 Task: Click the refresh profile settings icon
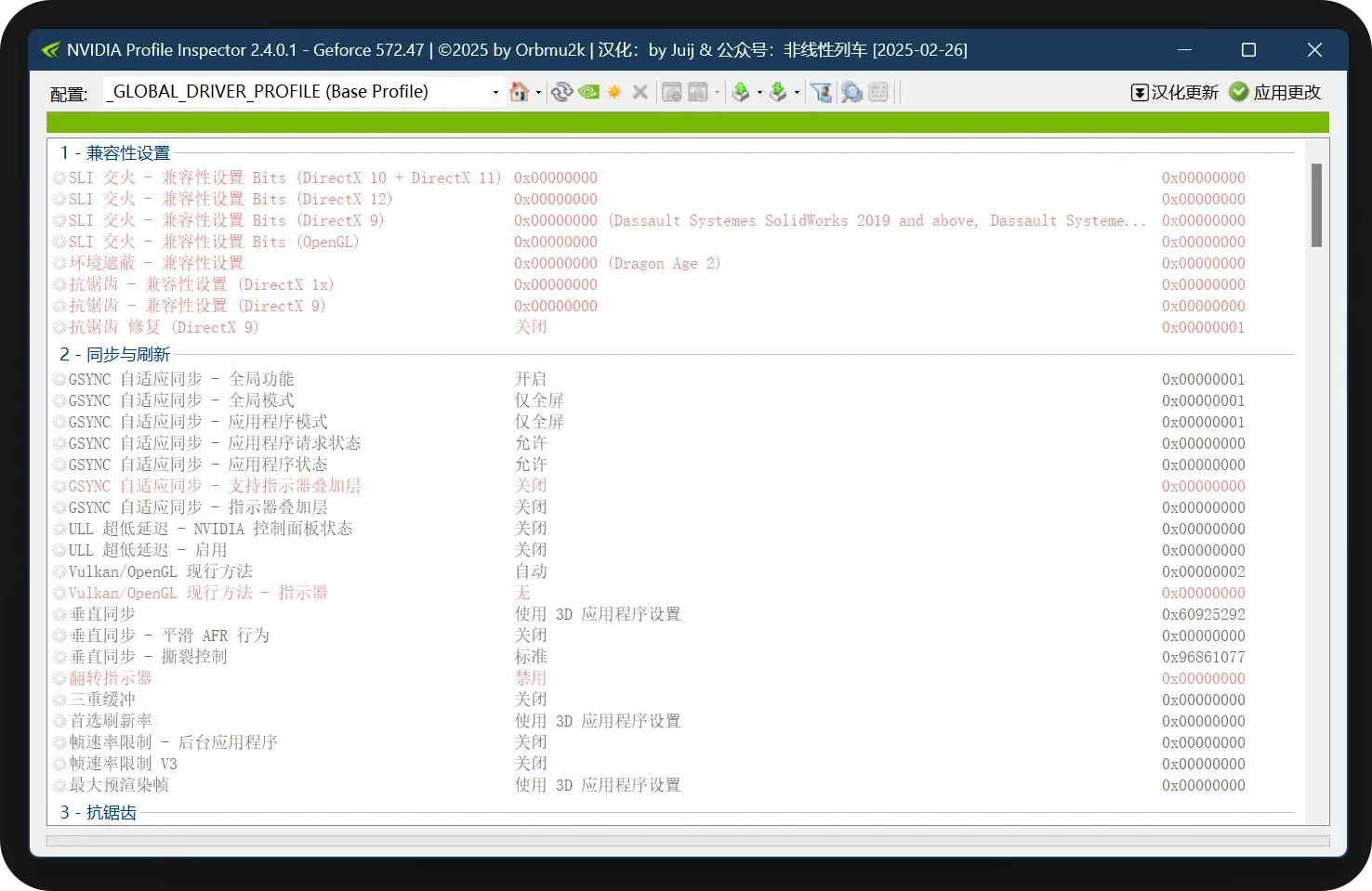click(561, 92)
